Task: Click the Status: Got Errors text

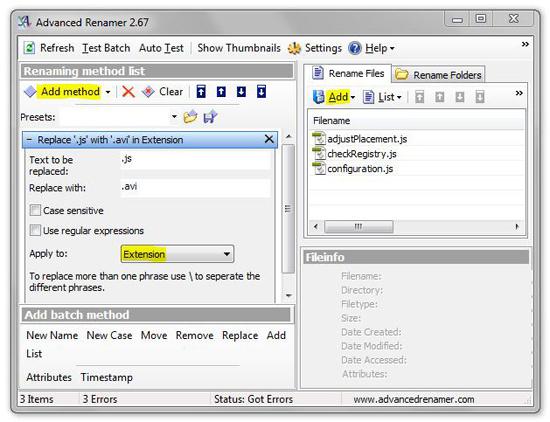Action: click(x=253, y=399)
